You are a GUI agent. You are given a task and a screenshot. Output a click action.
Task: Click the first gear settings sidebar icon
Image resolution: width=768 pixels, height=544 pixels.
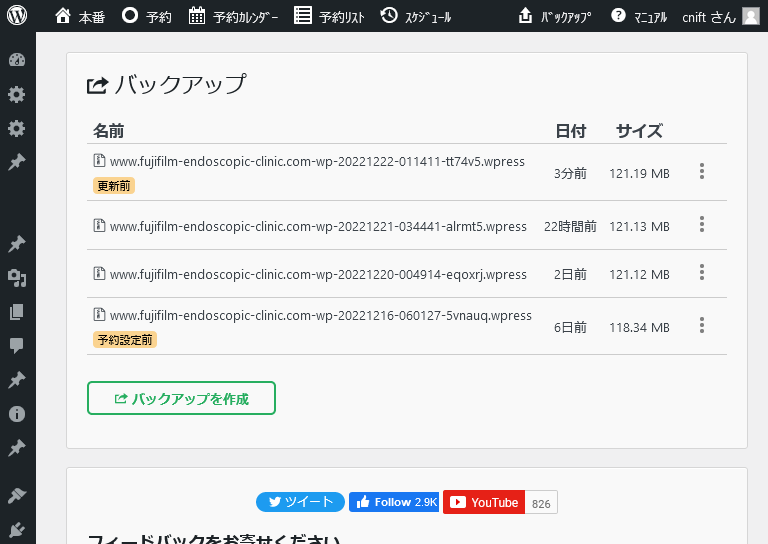(17, 94)
